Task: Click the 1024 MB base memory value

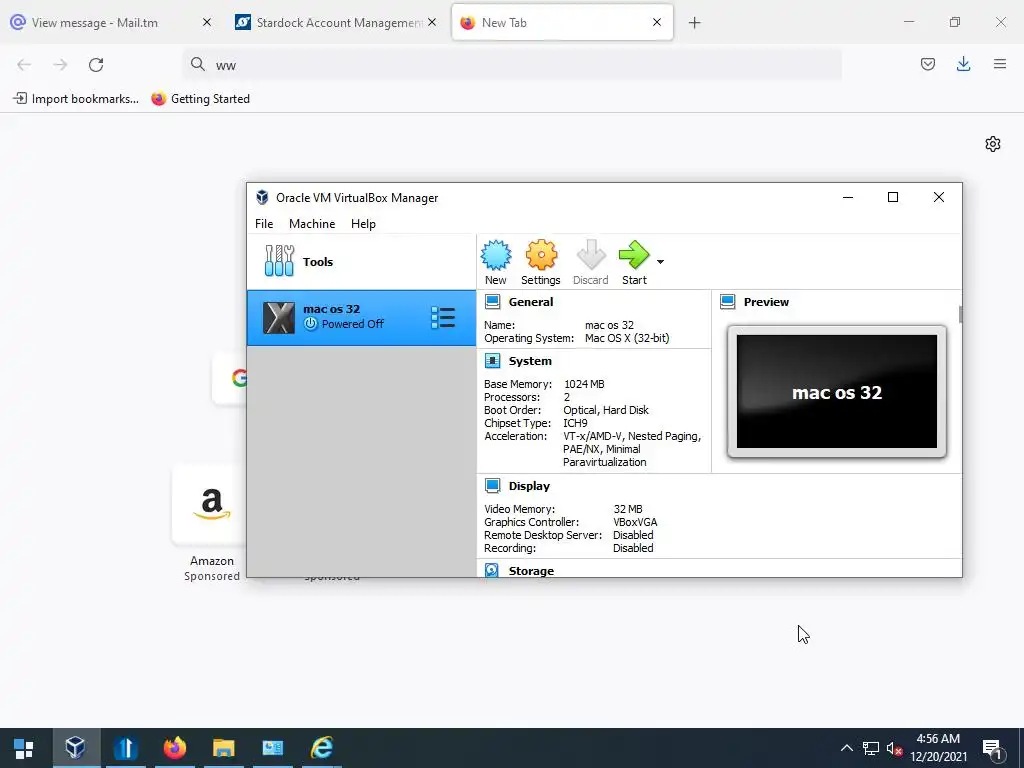Action: (x=584, y=384)
